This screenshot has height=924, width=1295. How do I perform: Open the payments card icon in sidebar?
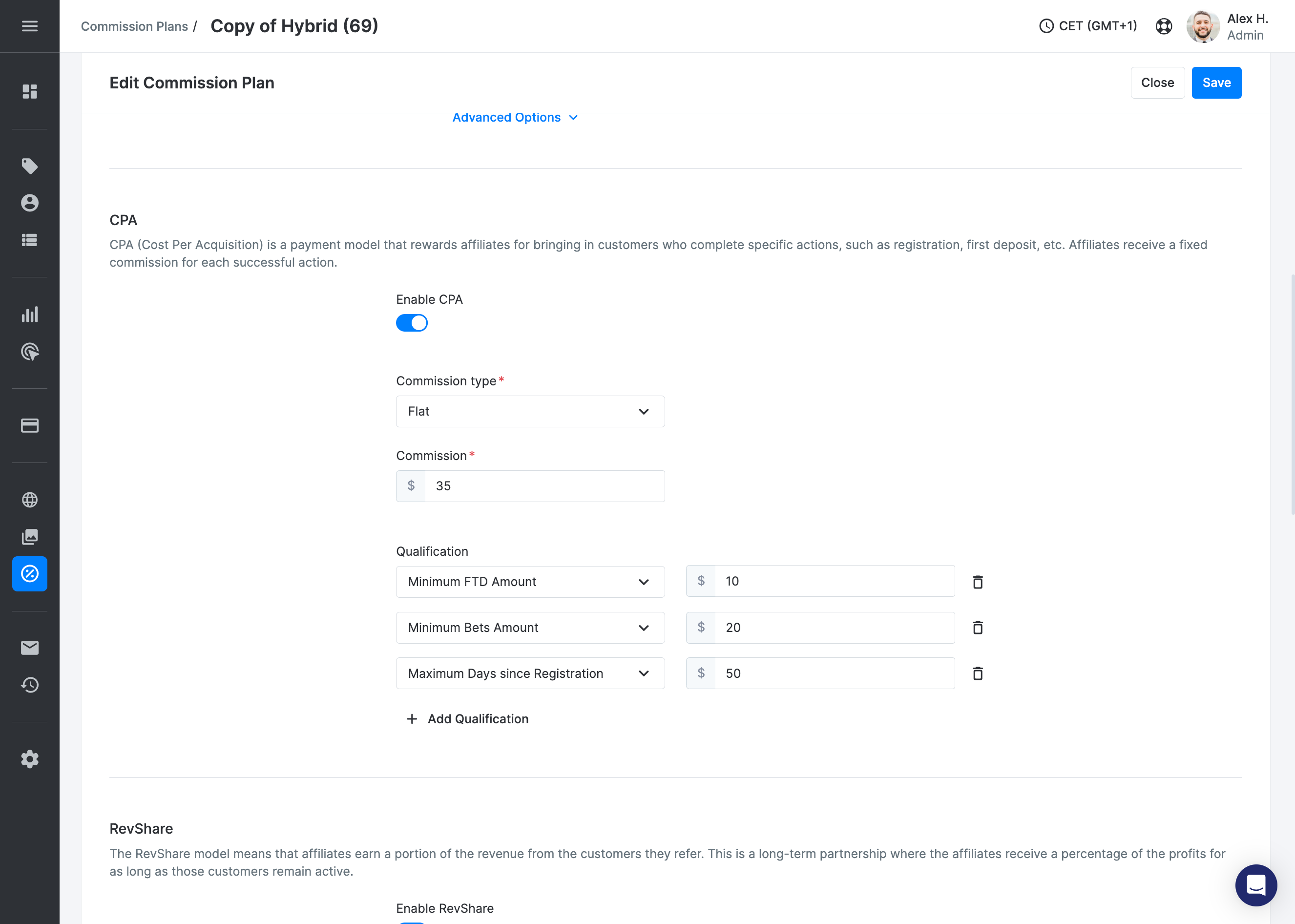coord(30,425)
